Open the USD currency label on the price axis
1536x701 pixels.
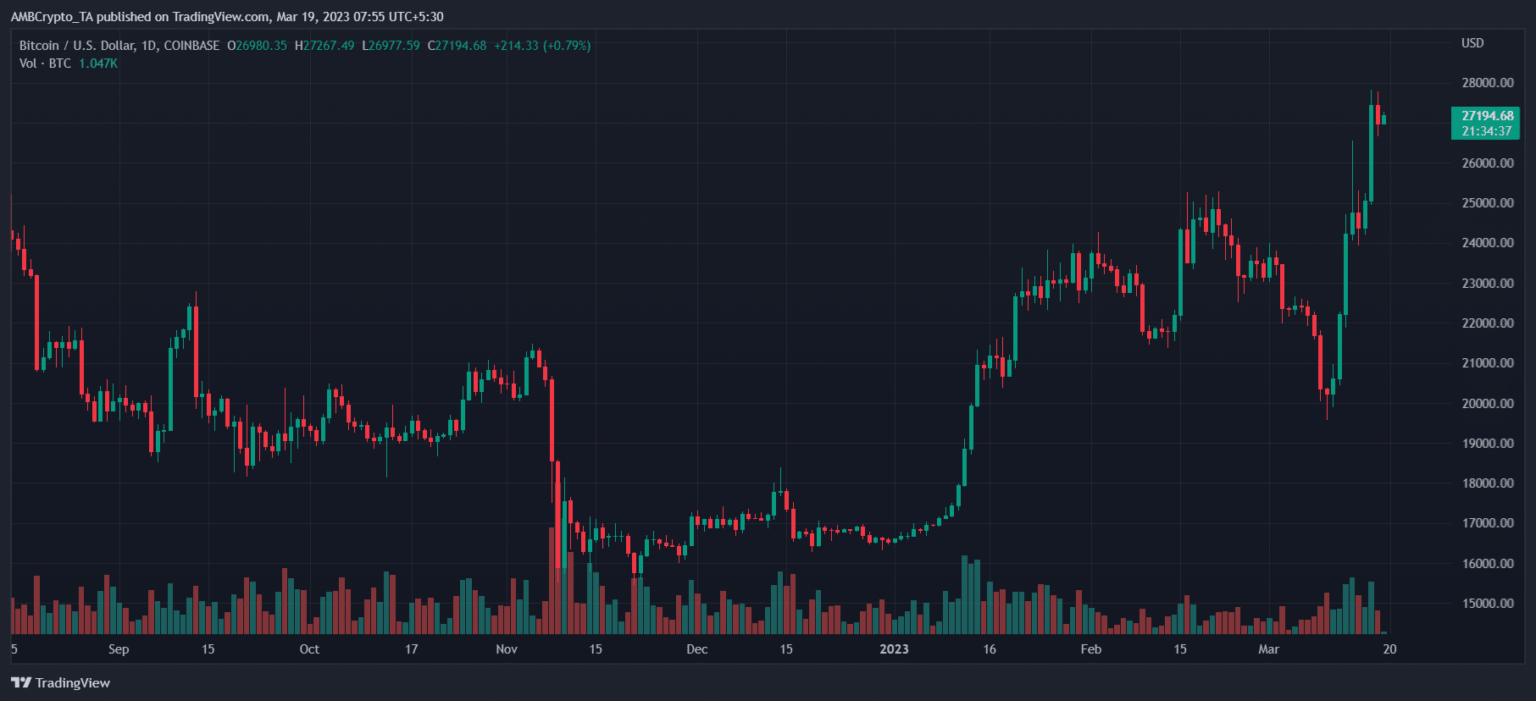(1472, 43)
